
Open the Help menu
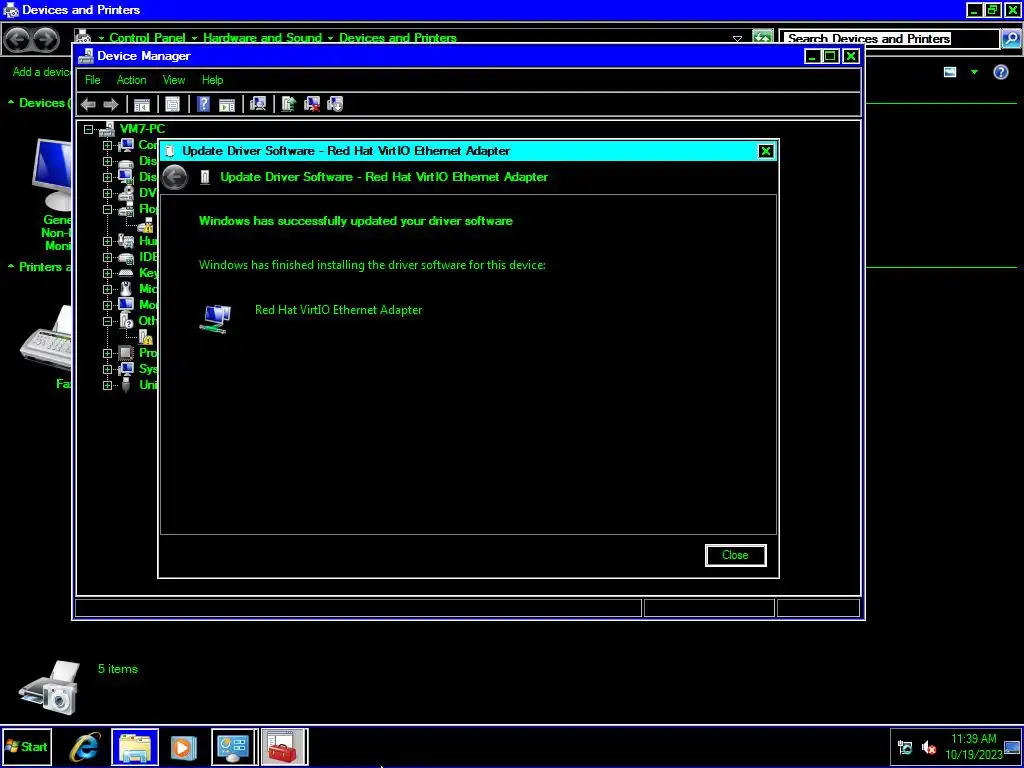[212, 80]
